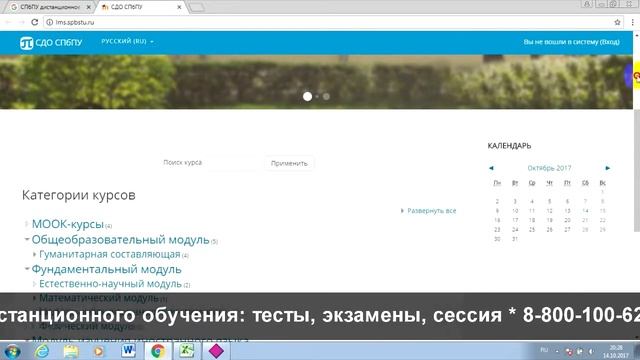The height and width of the screenshot is (360, 640).
Task: Click Развернуть все link
Action: point(431,211)
